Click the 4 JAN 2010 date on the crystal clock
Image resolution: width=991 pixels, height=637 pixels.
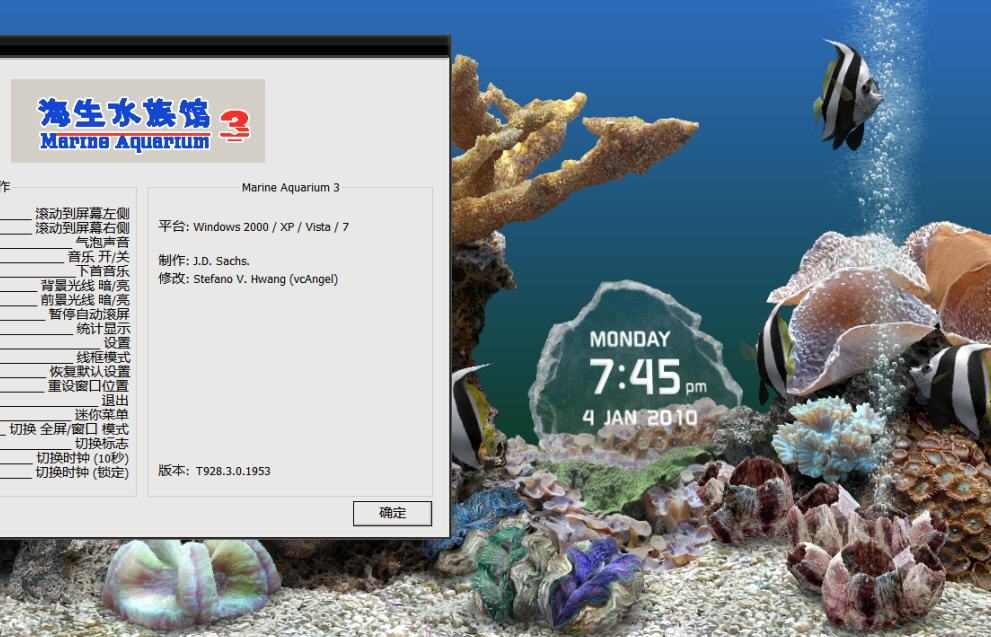tap(640, 417)
